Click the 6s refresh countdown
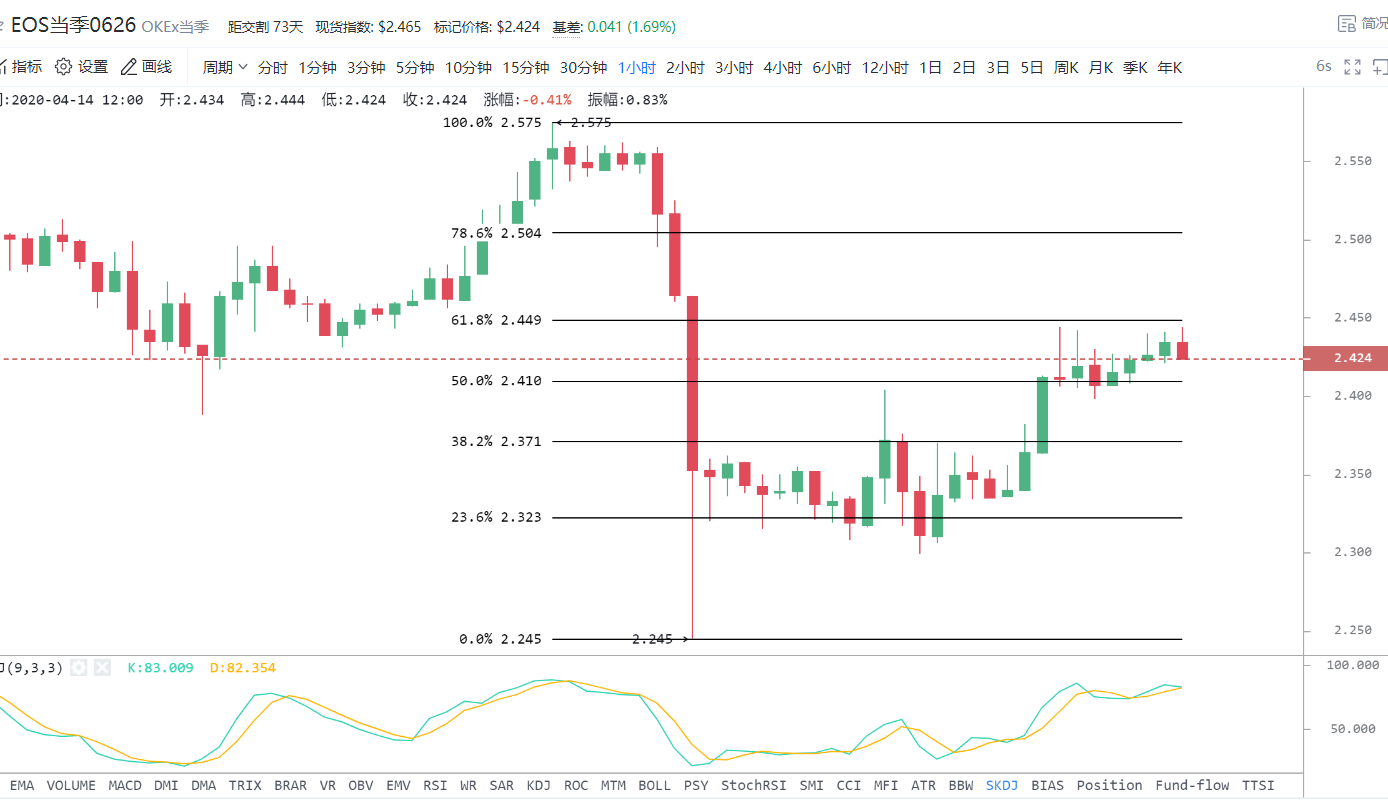 pos(1324,67)
